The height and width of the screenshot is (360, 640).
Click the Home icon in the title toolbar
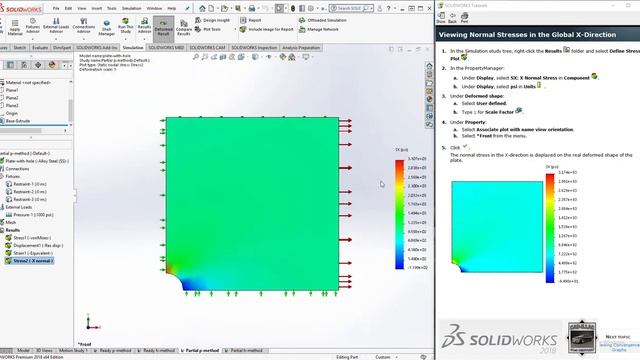click(x=202, y=8)
